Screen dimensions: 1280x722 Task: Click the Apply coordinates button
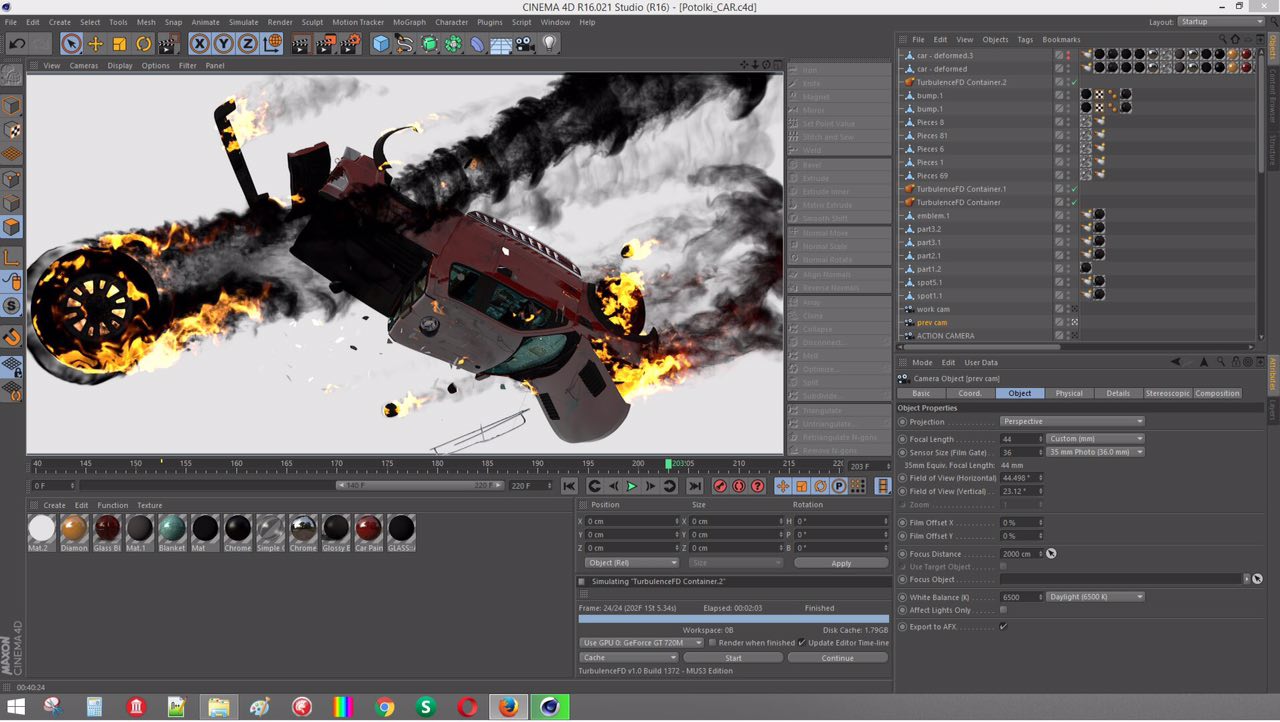tap(841, 563)
